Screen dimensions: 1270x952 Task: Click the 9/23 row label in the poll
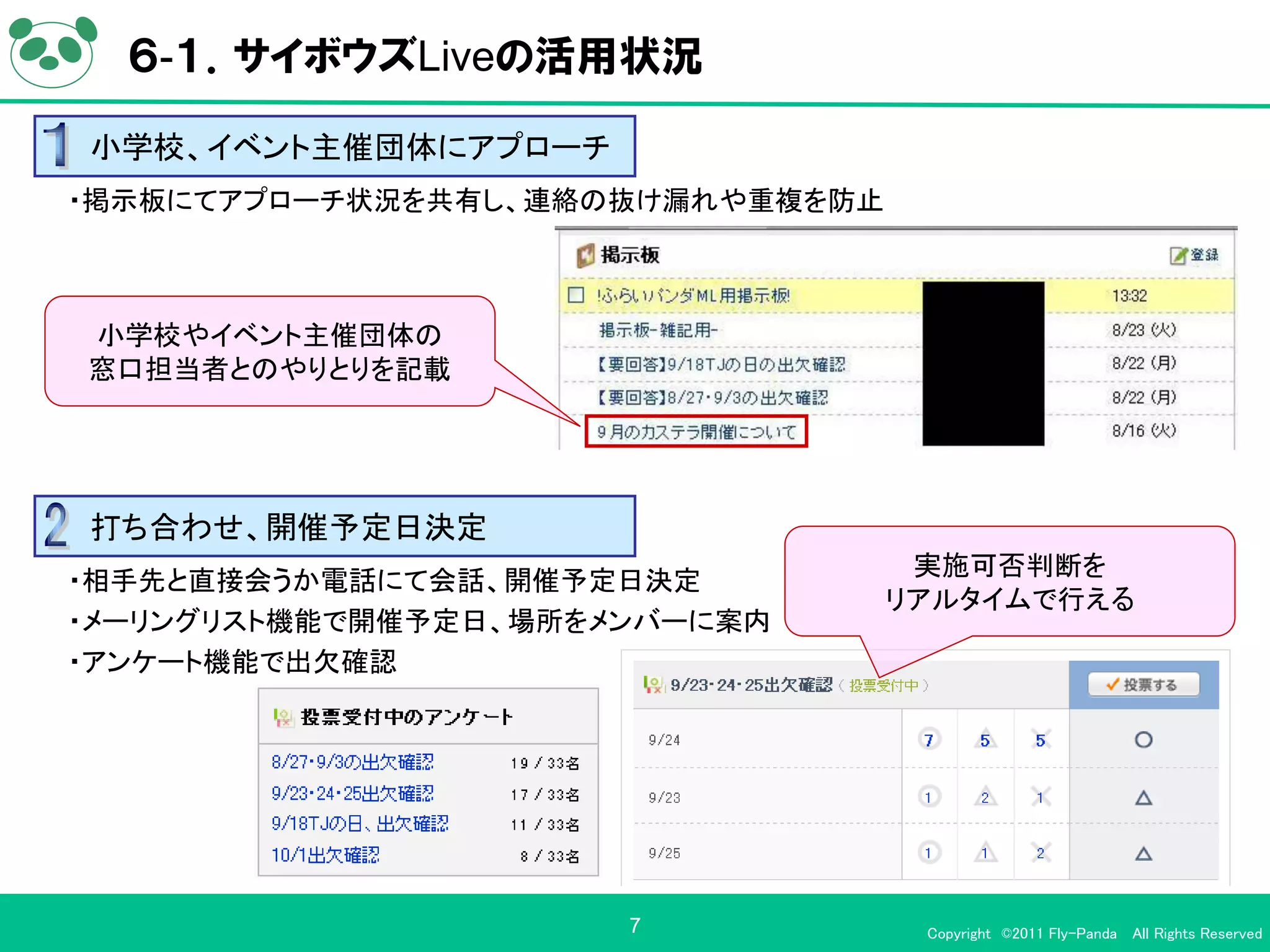(x=664, y=798)
